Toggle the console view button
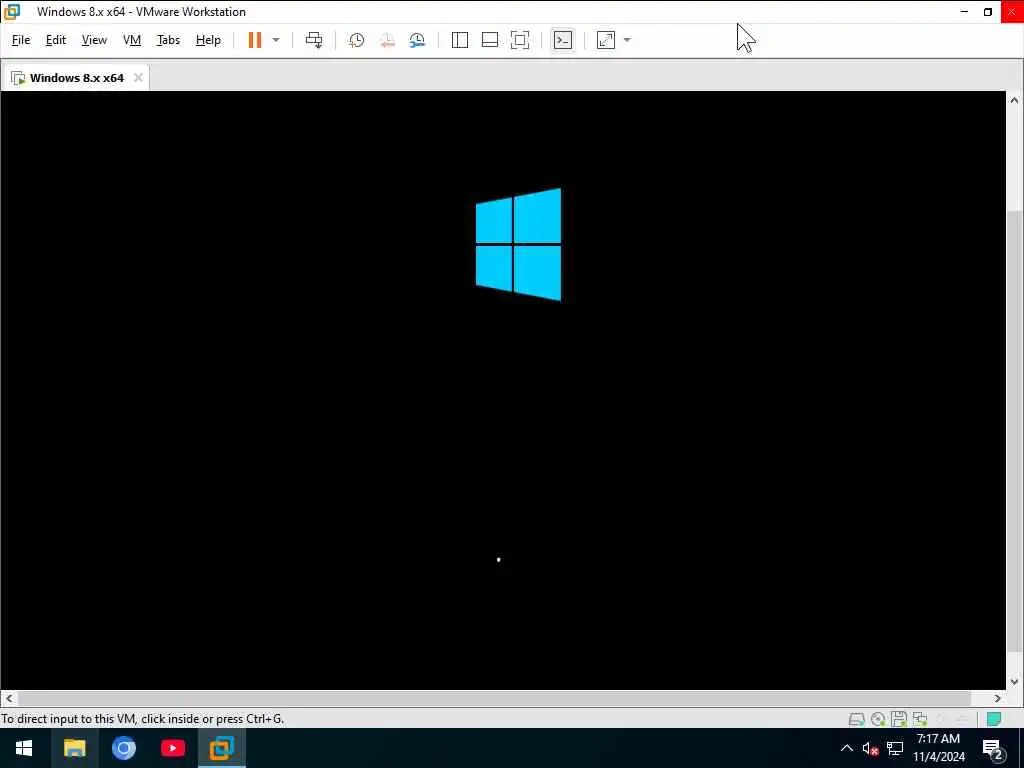Image resolution: width=1024 pixels, height=768 pixels. click(x=562, y=40)
